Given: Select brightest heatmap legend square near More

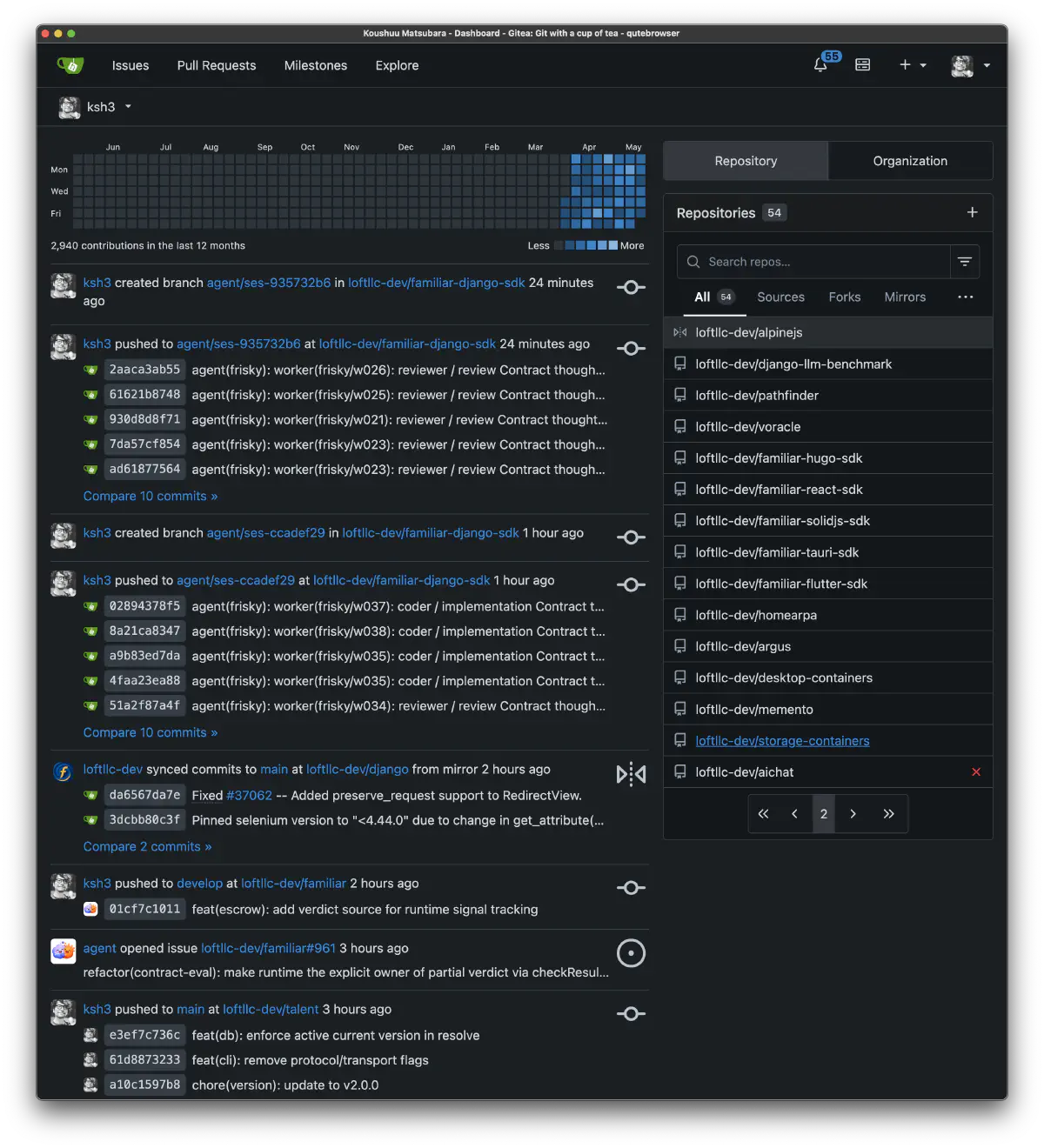Looking at the screenshot, I should (x=613, y=245).
